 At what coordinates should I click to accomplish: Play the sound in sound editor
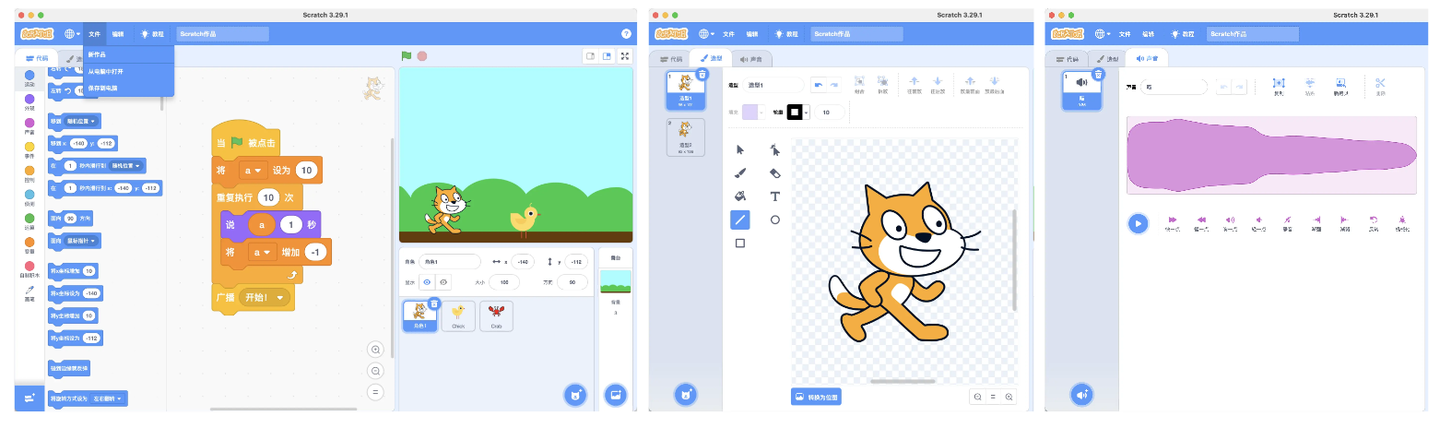[1138, 223]
